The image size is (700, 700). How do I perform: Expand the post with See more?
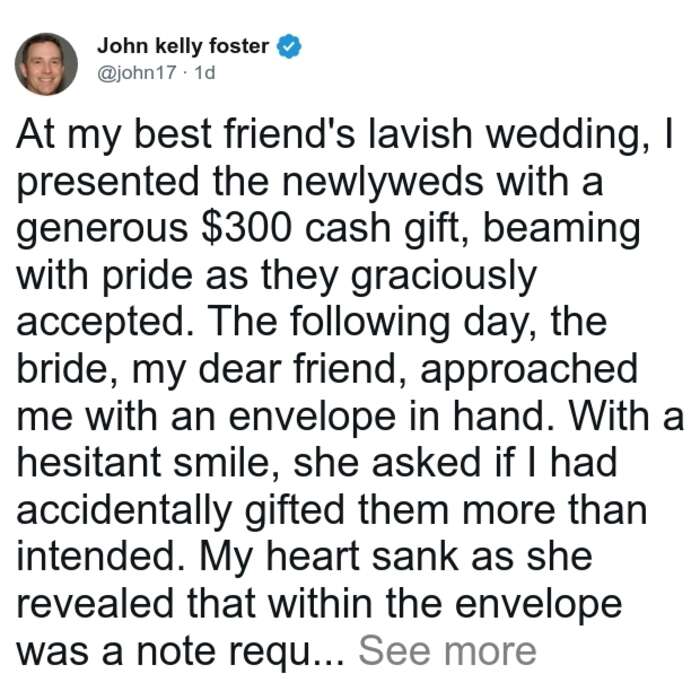[447, 651]
